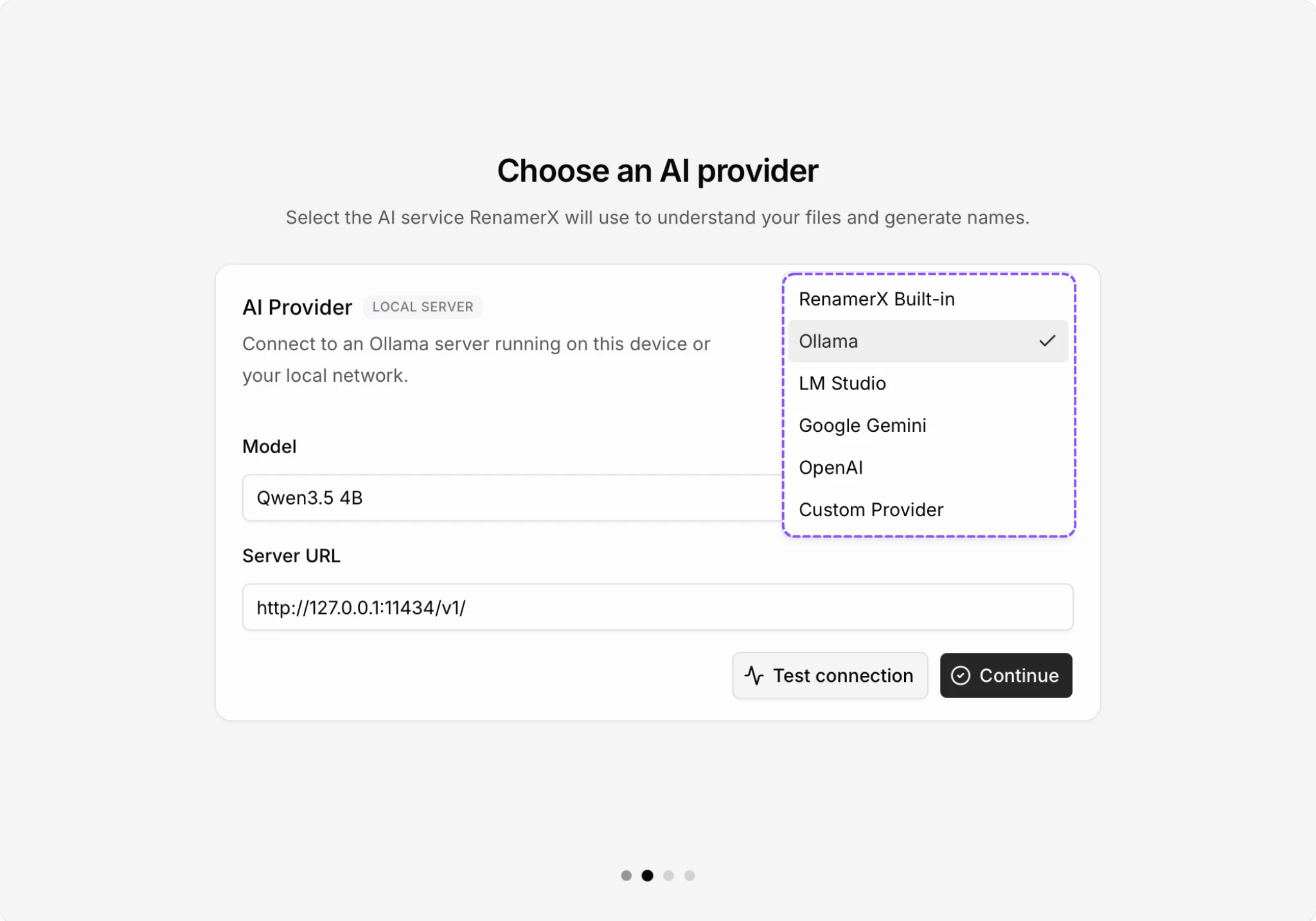The height and width of the screenshot is (921, 1316).
Task: Open the Model dropdown showing Qwen3.5 4B
Action: coord(512,497)
